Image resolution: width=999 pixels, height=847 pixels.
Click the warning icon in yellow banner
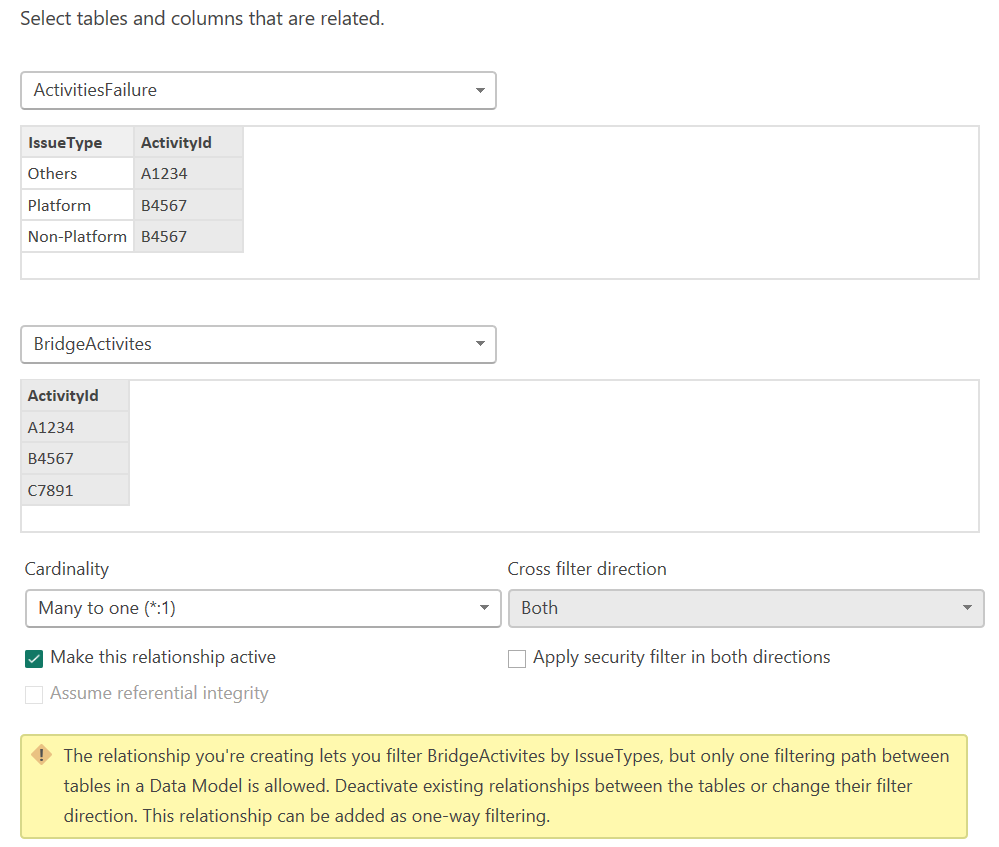tap(41, 756)
